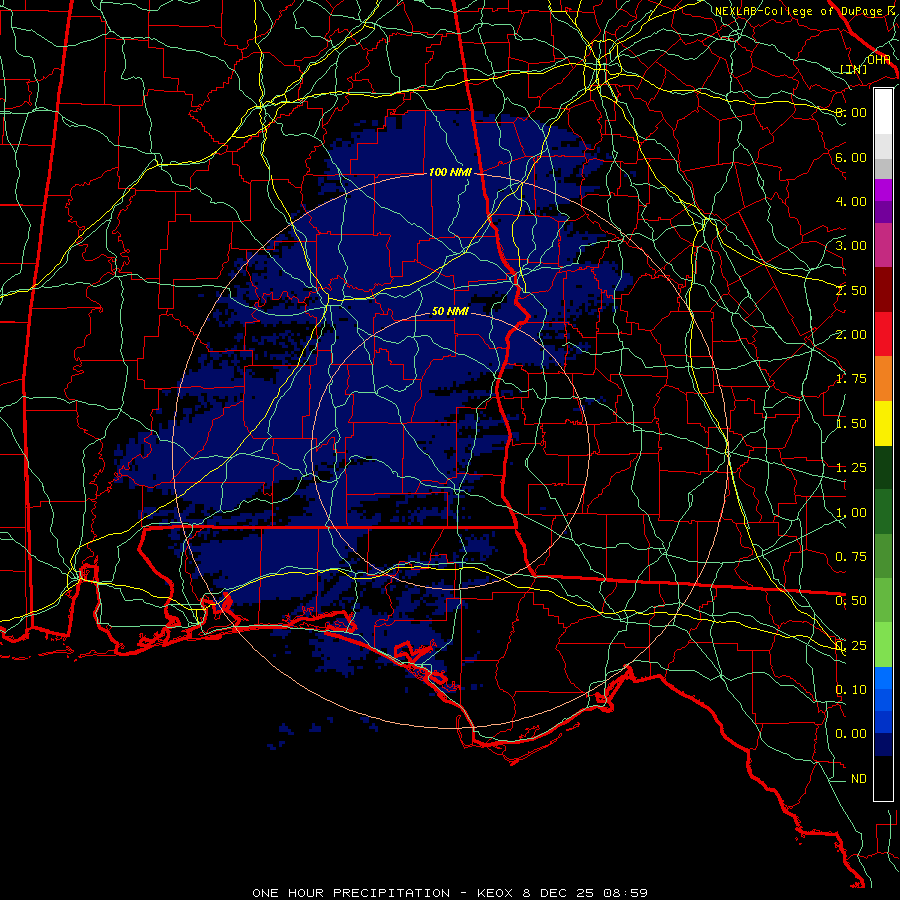Click the '1.00' legend value

[x=851, y=513]
